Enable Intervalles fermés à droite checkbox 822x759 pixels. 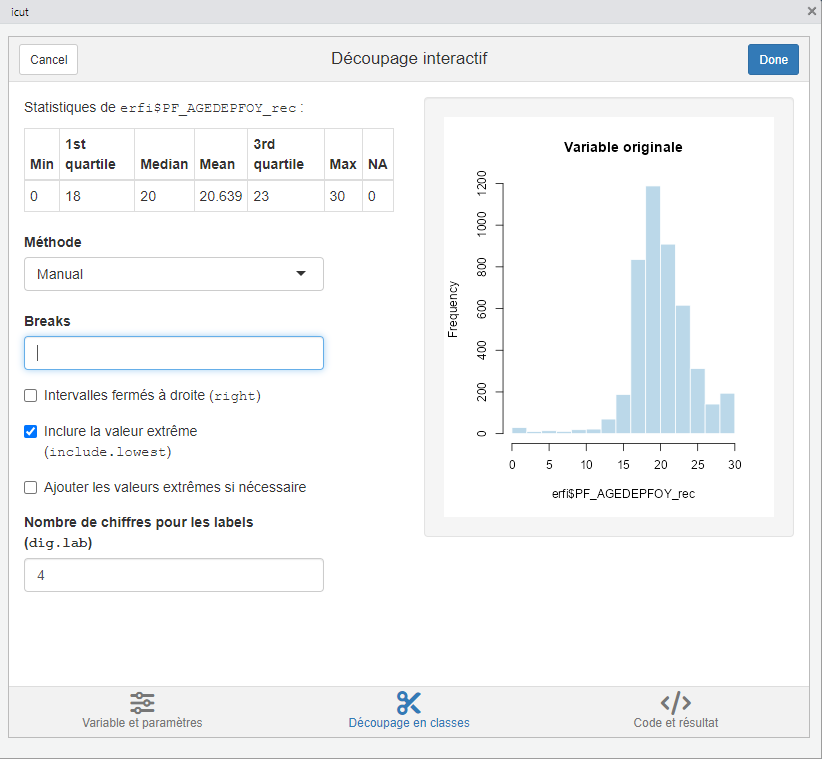pos(31,396)
